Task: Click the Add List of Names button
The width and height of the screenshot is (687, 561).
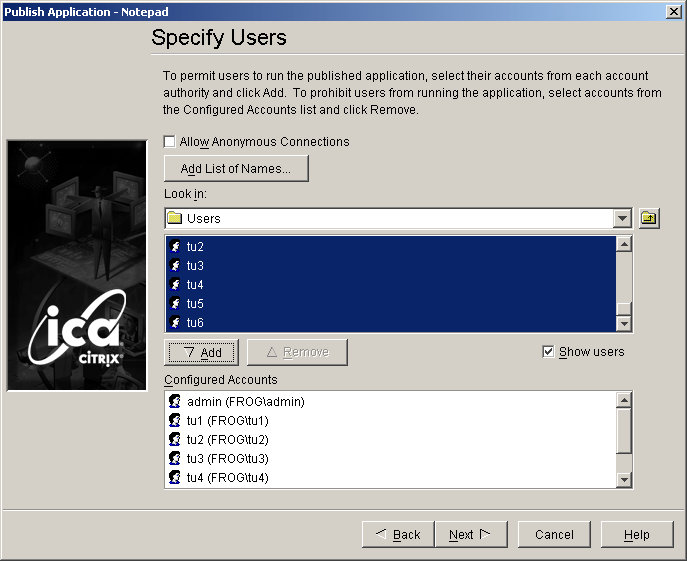Action: [x=236, y=168]
